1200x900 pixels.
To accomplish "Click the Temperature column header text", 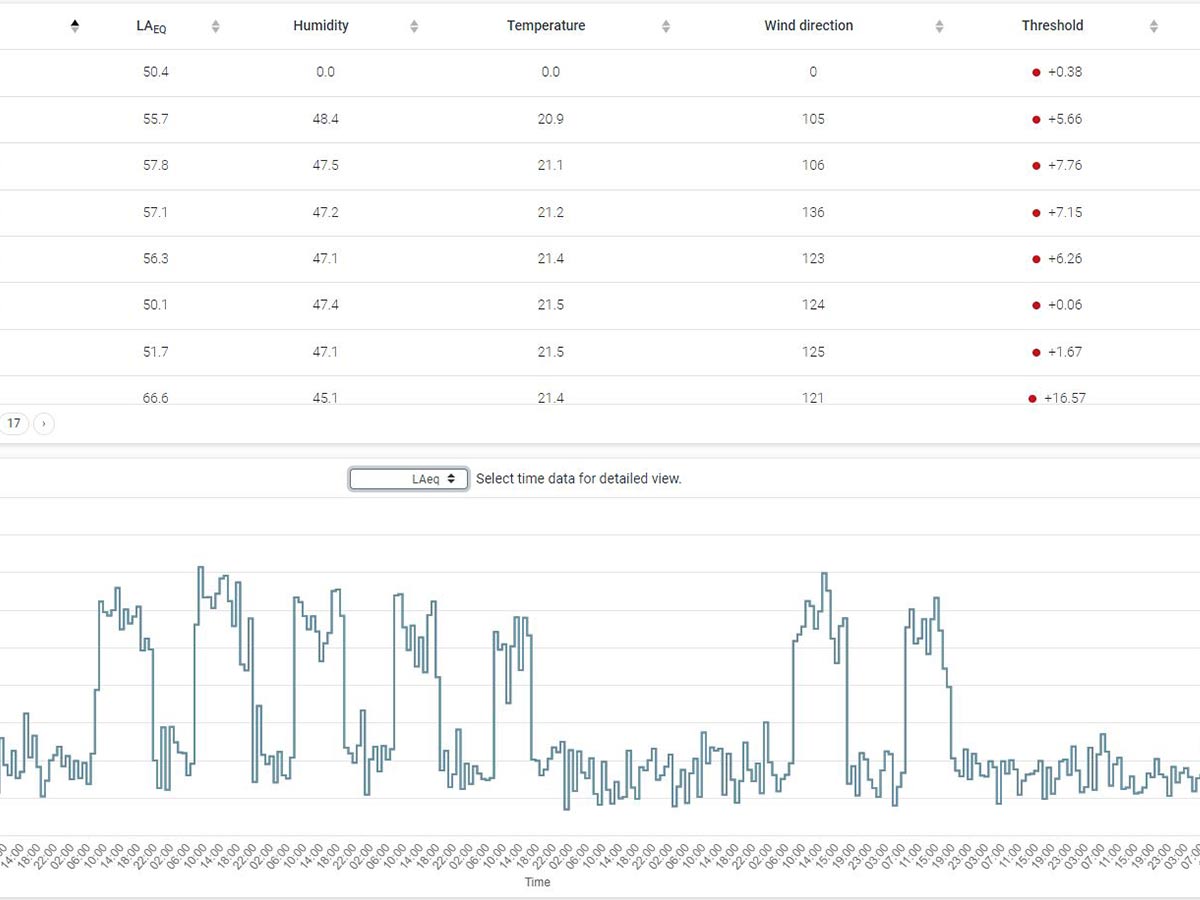I will click(546, 26).
